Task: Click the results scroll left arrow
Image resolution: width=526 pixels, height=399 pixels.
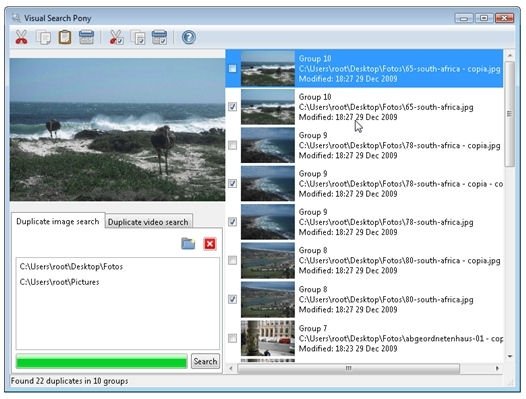Action: pos(231,368)
